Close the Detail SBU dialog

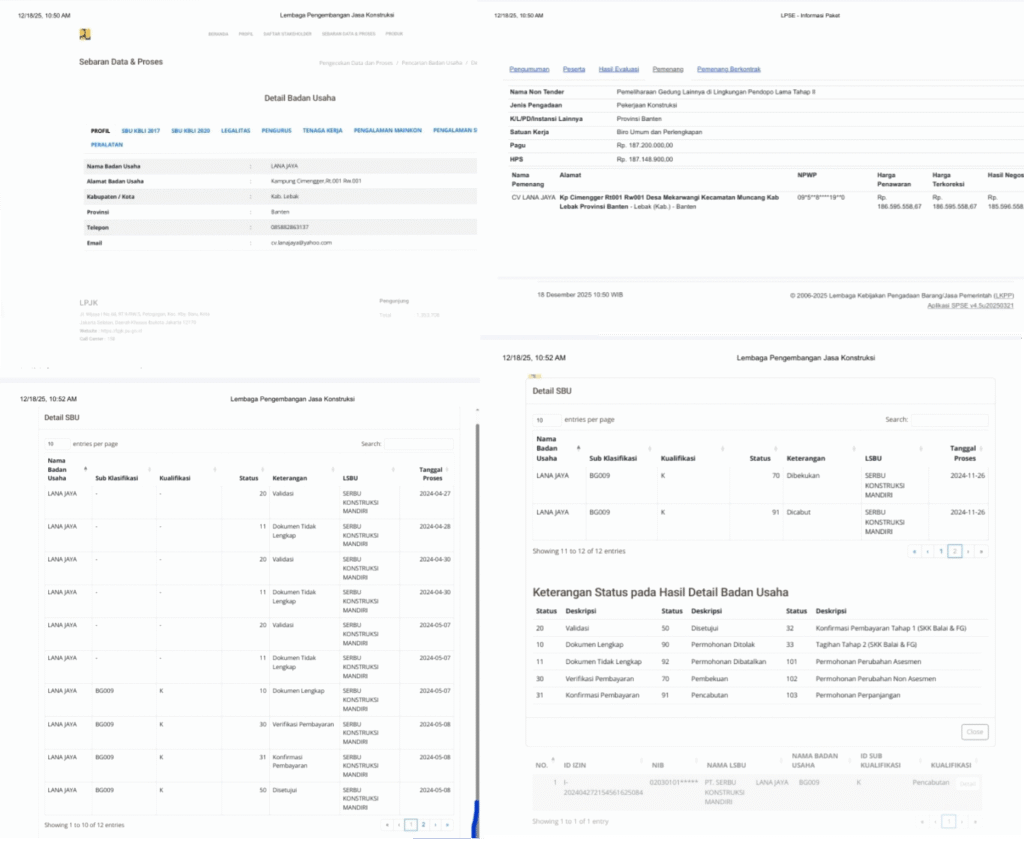tap(974, 732)
